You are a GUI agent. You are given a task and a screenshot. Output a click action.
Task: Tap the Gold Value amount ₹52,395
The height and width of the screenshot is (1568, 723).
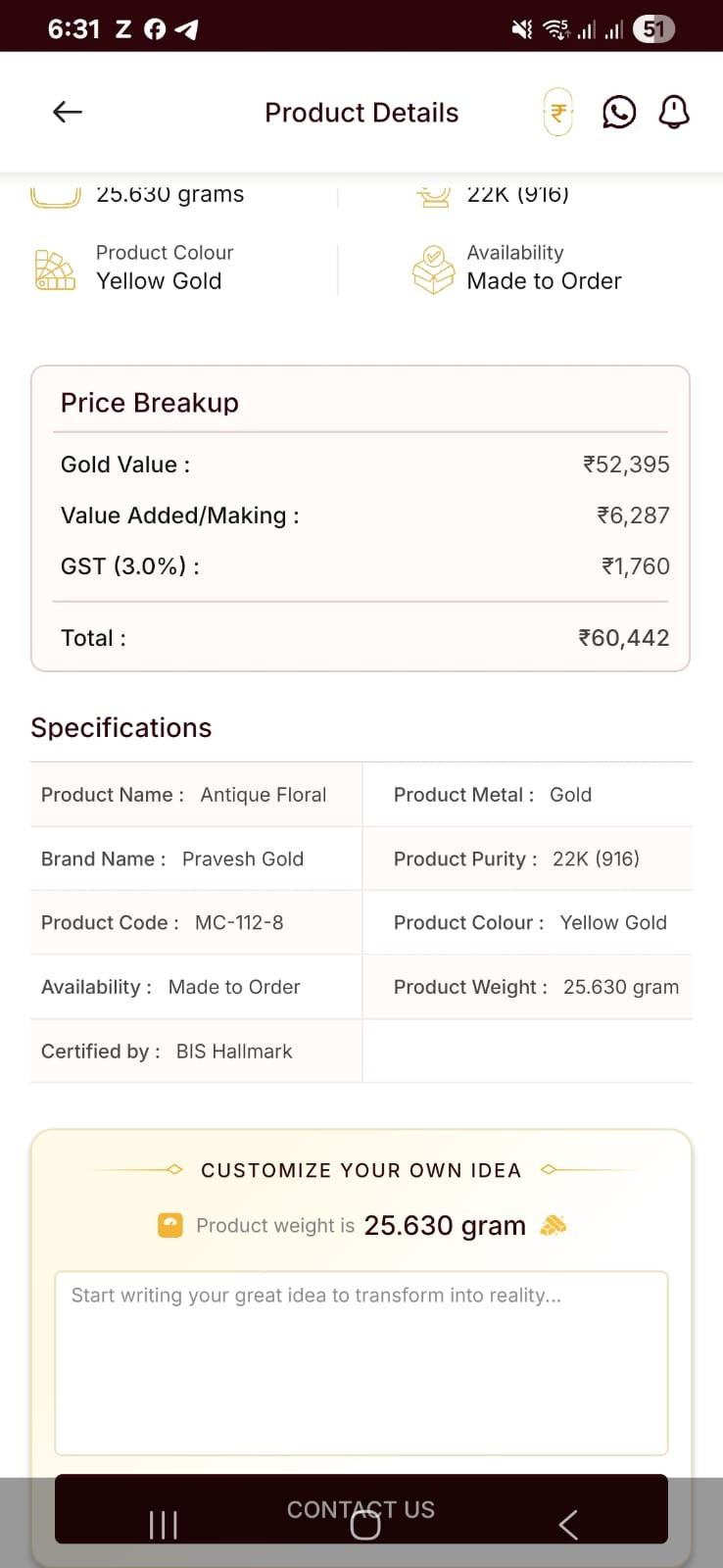pos(626,465)
